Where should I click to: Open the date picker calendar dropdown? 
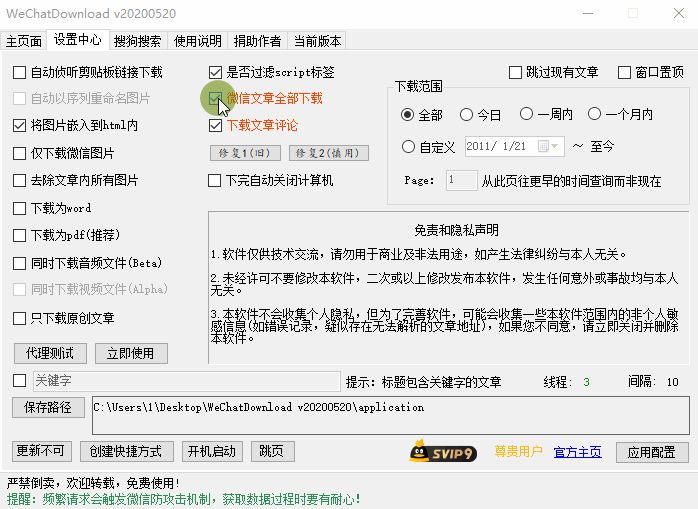[548, 146]
